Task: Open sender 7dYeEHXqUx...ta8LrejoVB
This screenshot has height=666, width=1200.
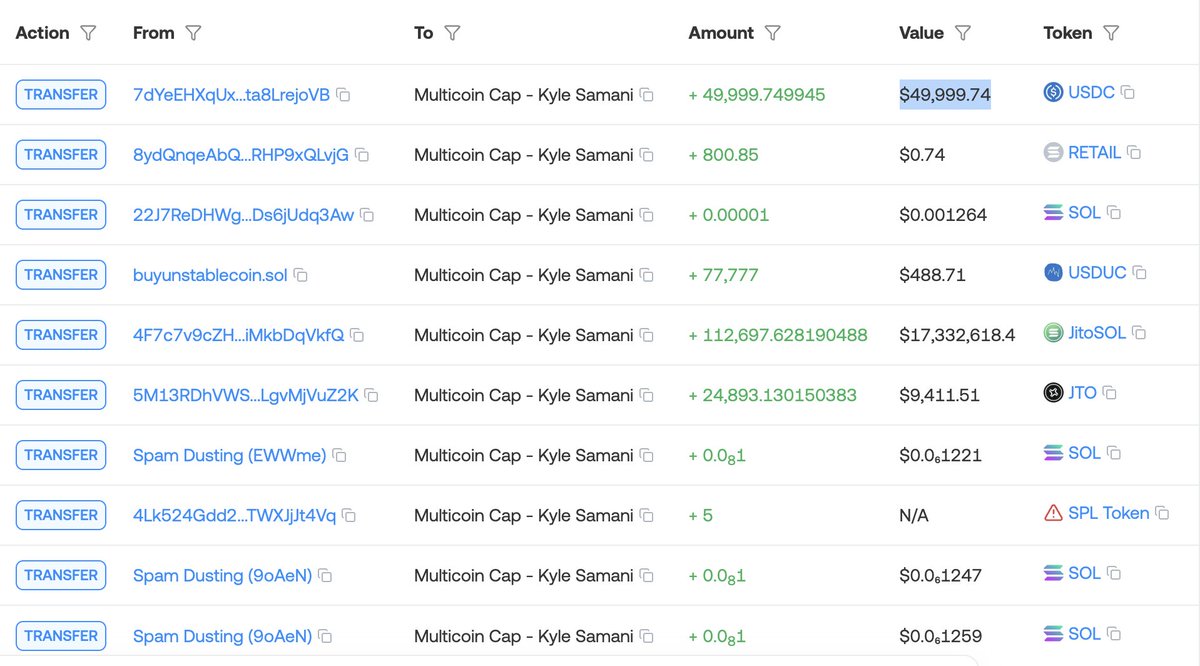Action: pyautogui.click(x=231, y=95)
